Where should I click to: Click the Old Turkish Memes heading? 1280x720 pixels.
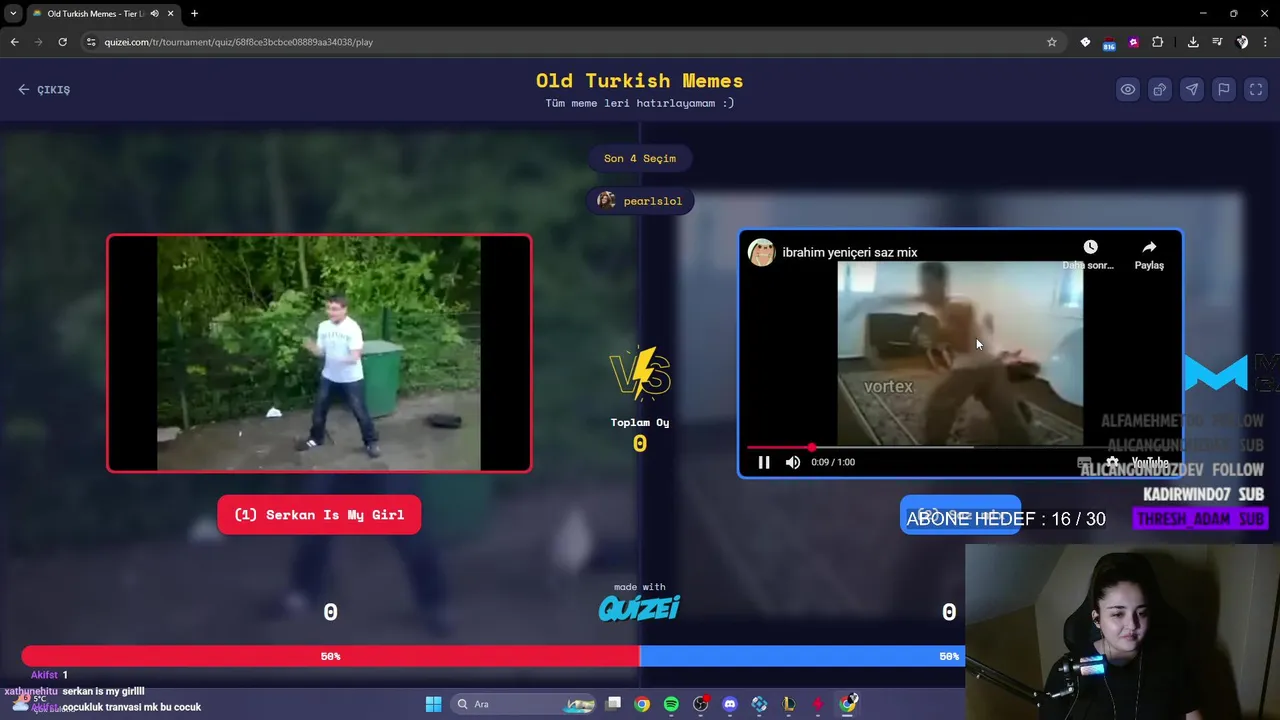[x=640, y=81]
